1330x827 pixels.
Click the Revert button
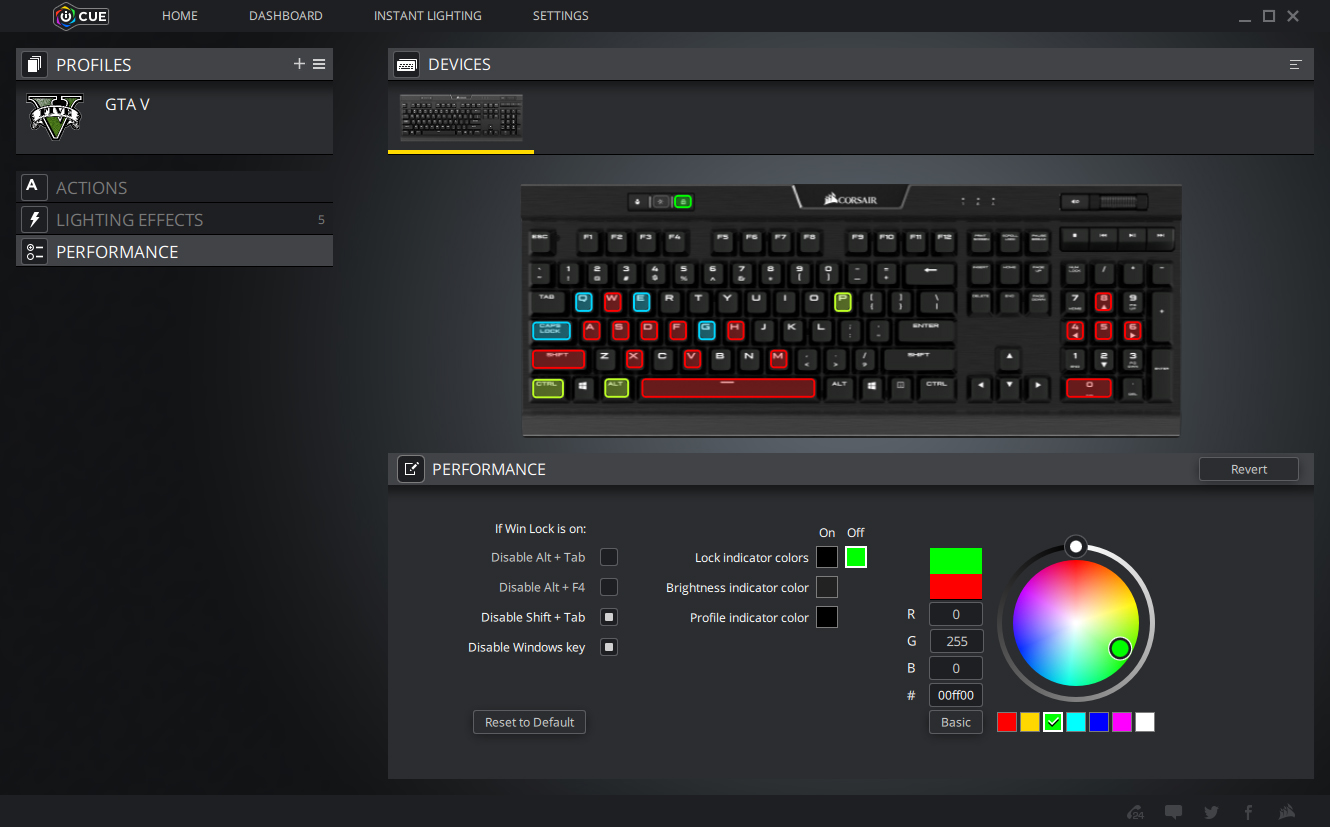(1249, 469)
